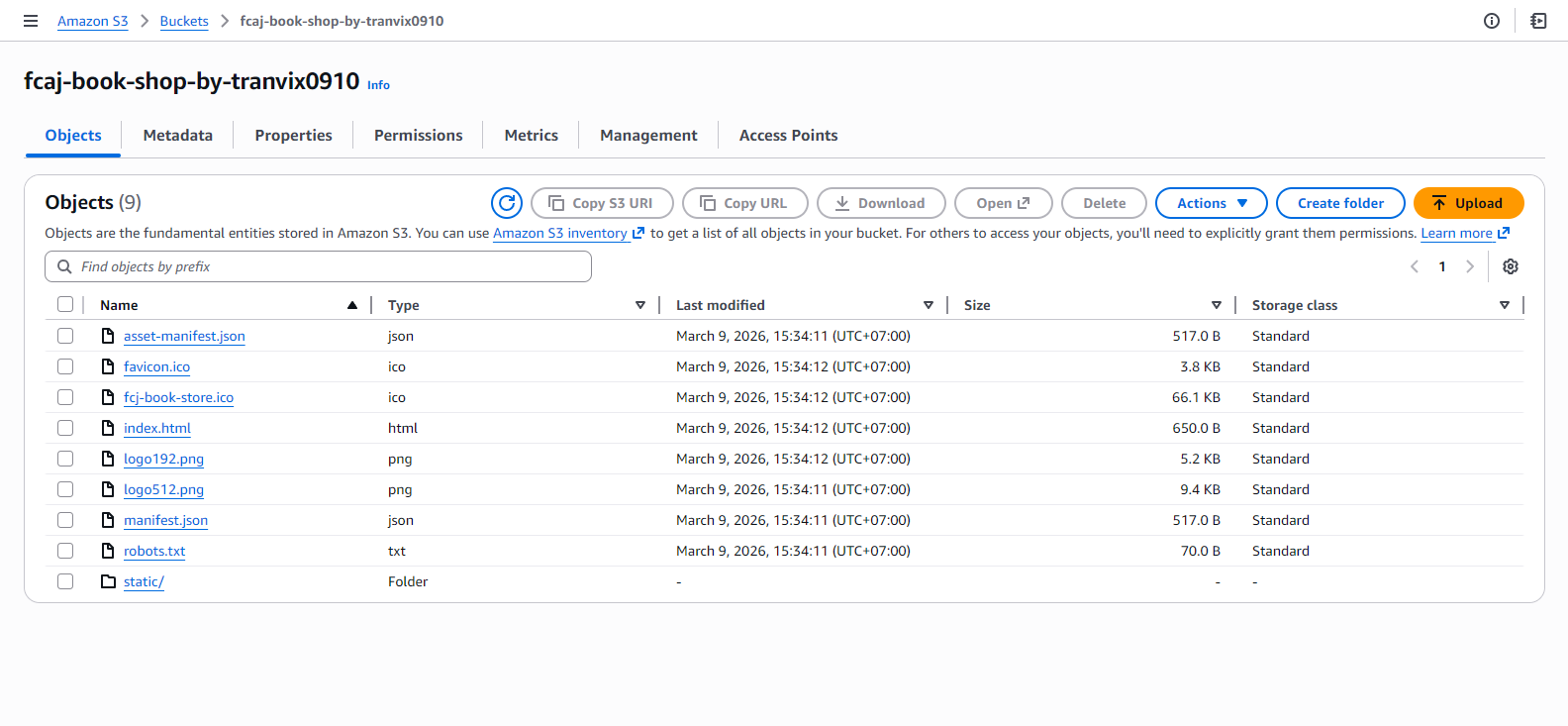
Task: Click file icon next to robots.txt
Action: (108, 551)
